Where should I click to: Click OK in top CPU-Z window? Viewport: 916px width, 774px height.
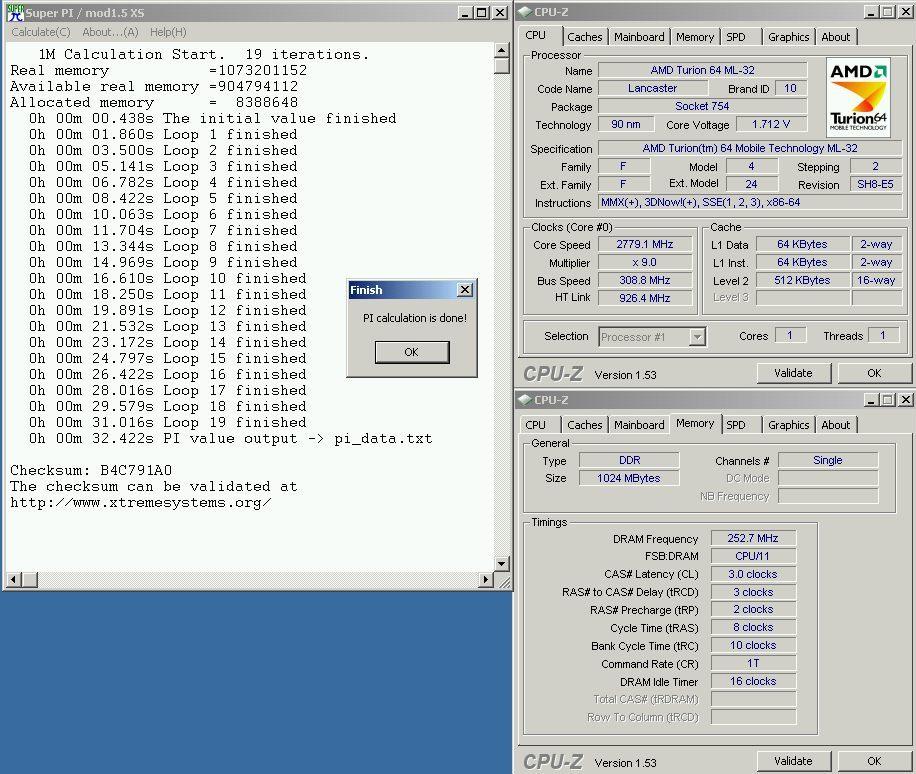coord(874,373)
